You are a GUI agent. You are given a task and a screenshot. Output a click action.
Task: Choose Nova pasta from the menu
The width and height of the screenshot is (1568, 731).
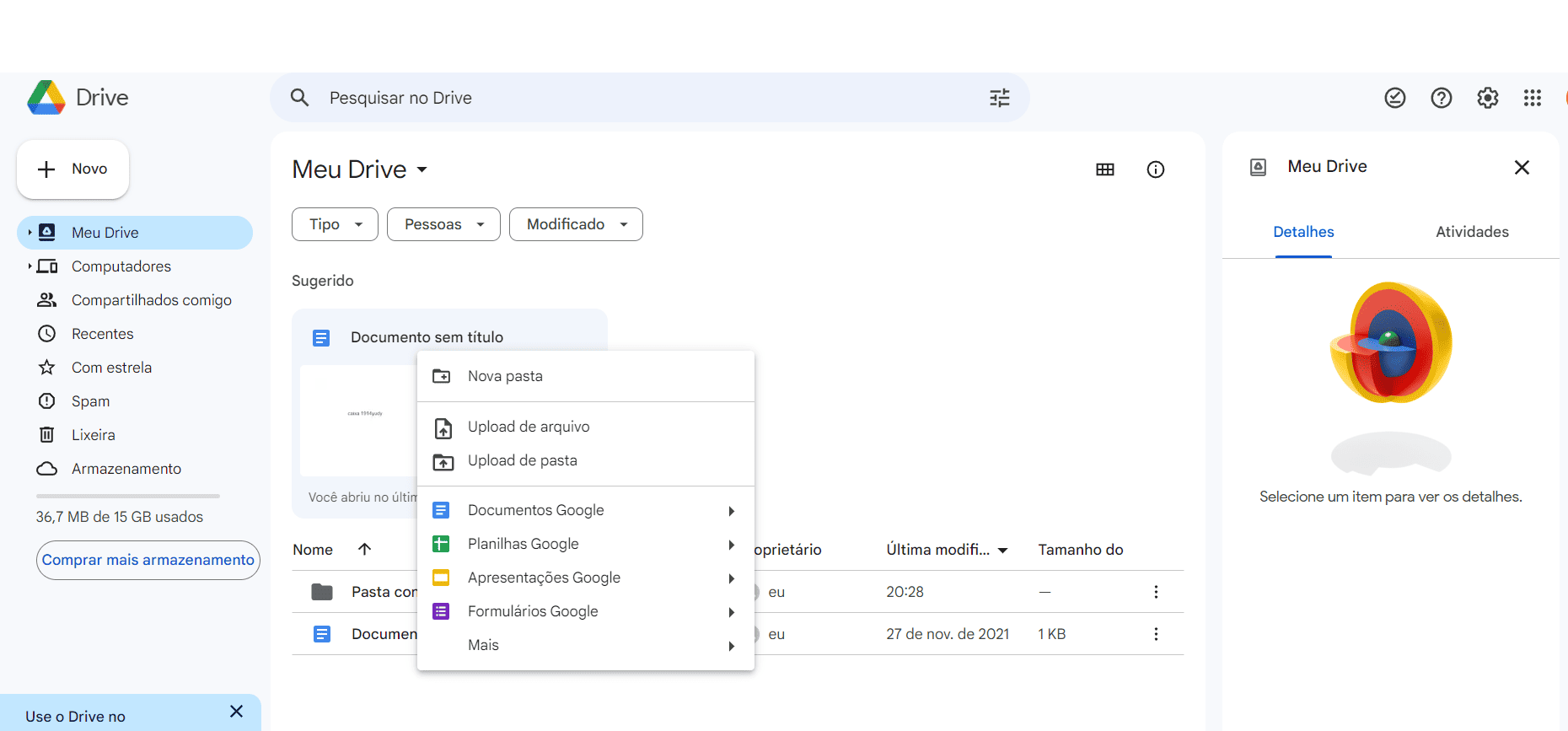(586, 376)
